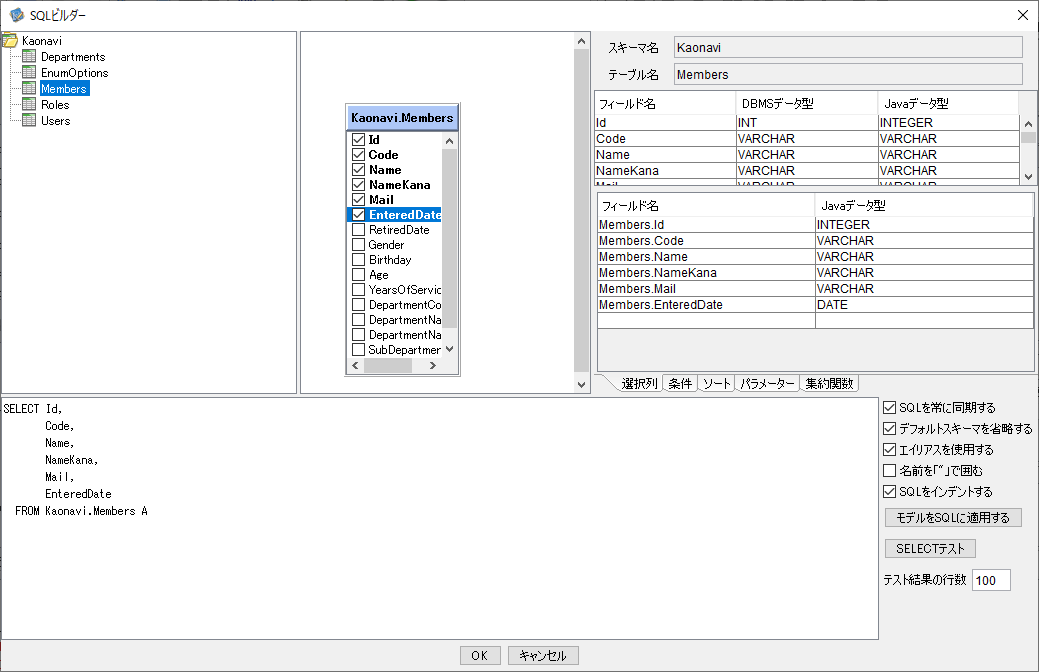Click the スキーマ名 field showing Kaonavi

pos(848,48)
